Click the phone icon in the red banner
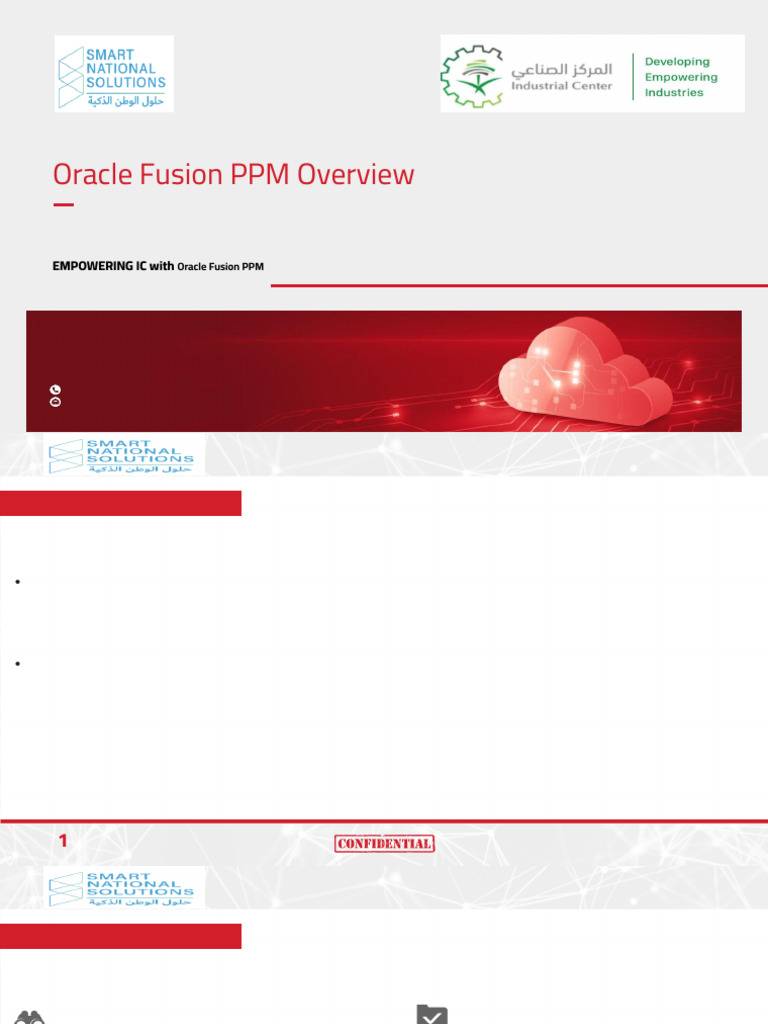 (56, 390)
